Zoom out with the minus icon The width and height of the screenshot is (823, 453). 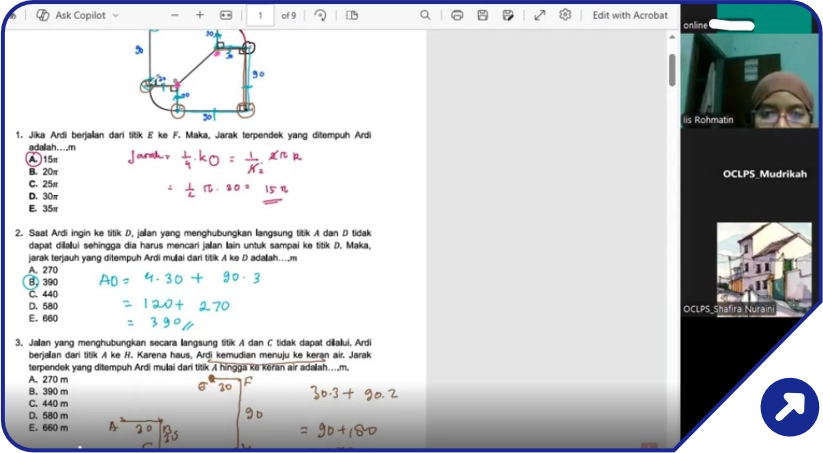click(175, 15)
